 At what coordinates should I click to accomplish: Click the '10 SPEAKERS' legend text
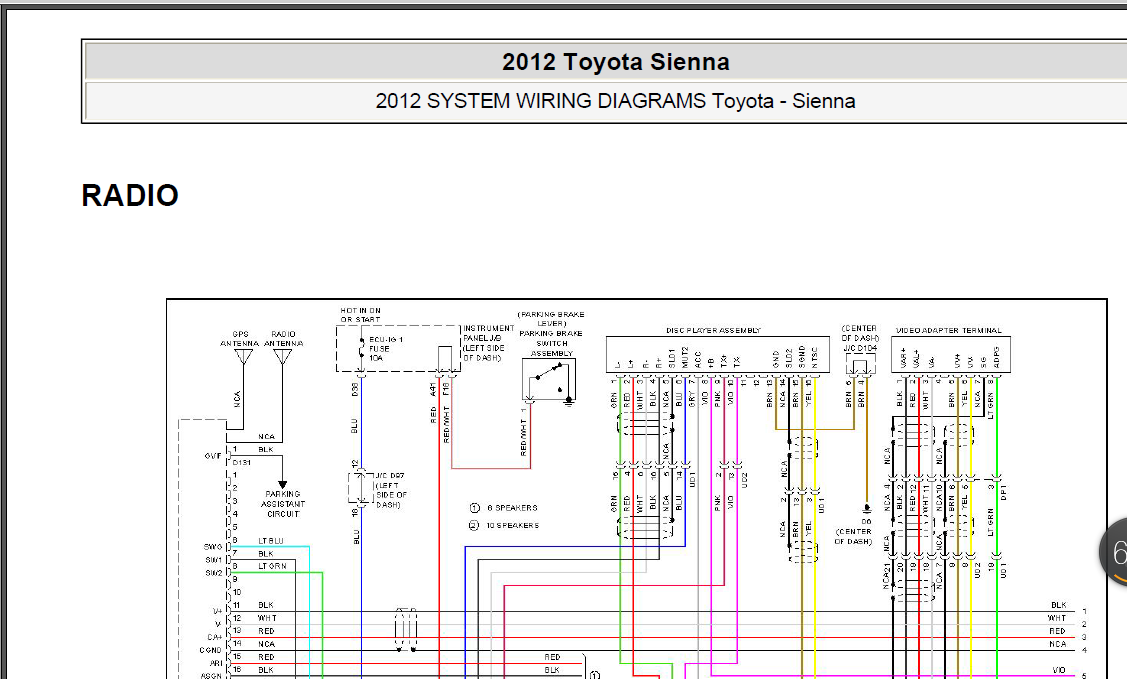pos(512,525)
